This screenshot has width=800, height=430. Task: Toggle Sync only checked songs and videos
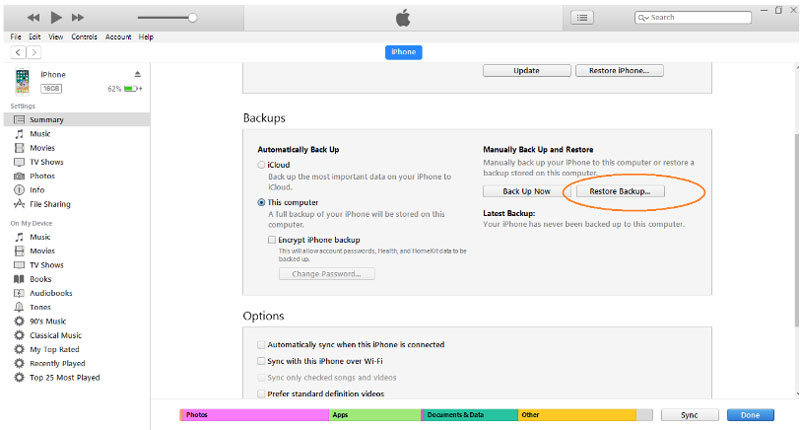[x=261, y=377]
